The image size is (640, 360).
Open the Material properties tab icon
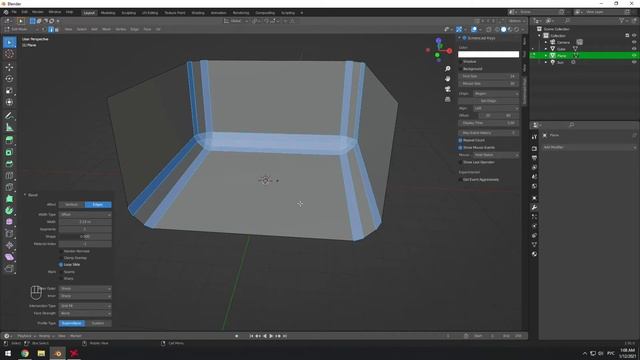point(534,254)
